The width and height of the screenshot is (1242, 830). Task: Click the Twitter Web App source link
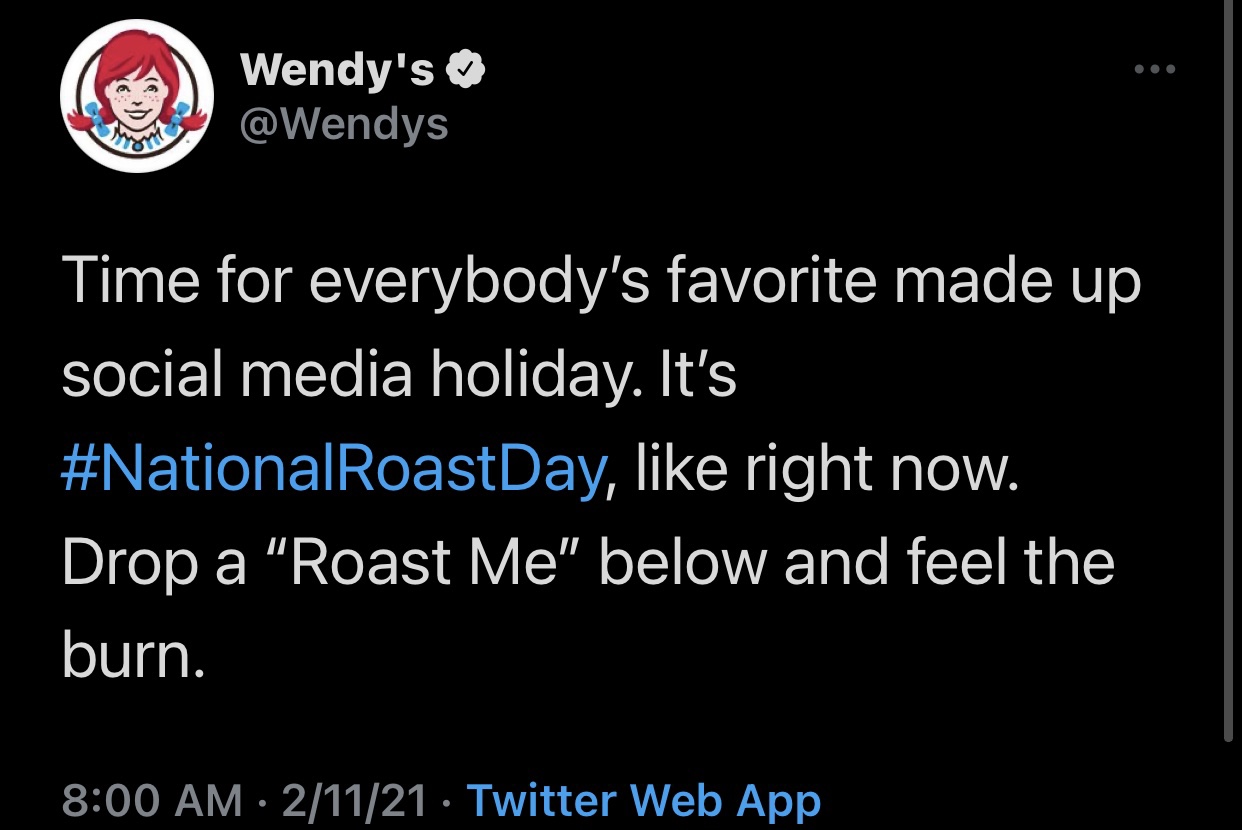(643, 800)
